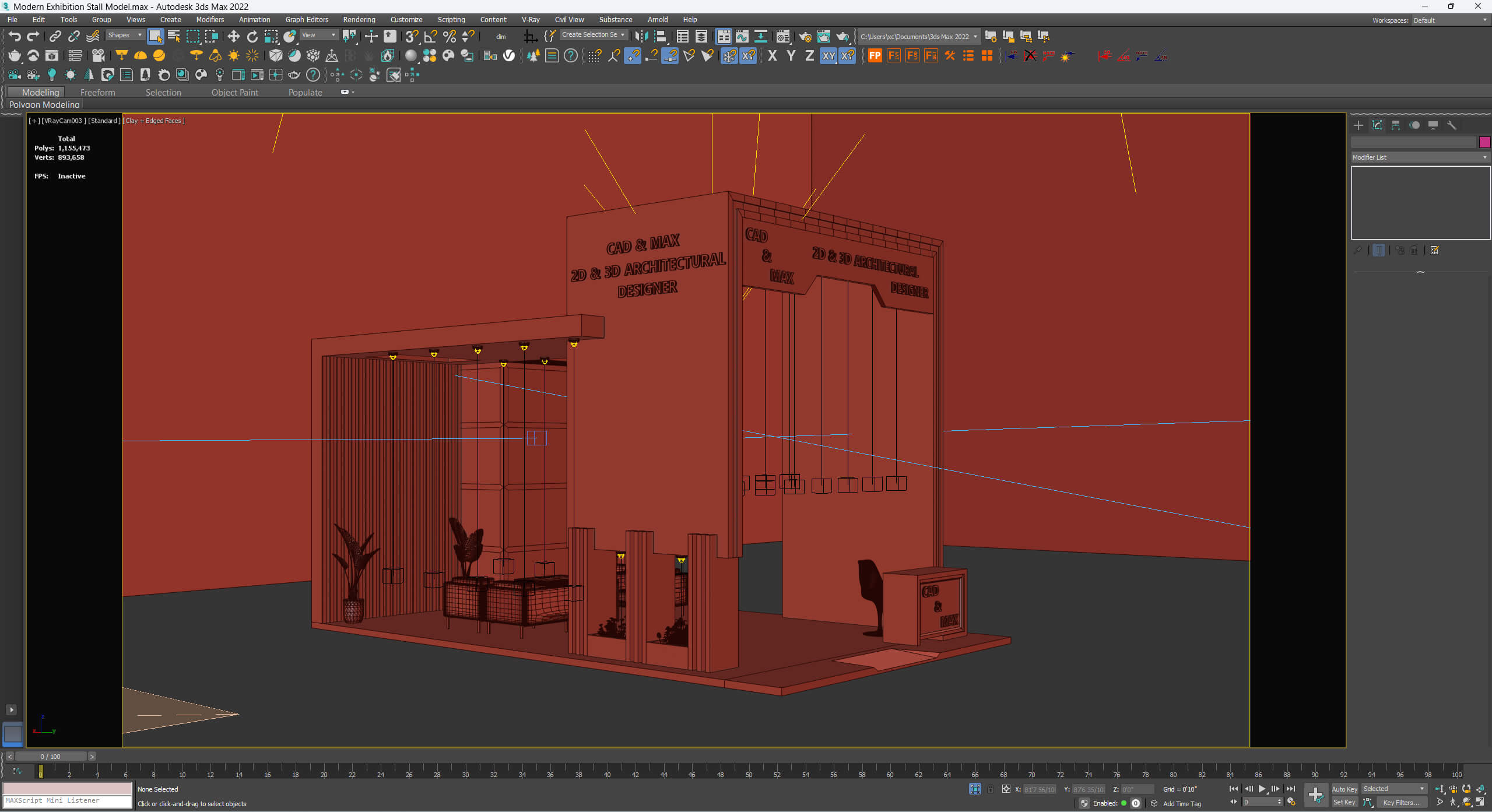The width and height of the screenshot is (1492, 812).
Task: Click the Clay + Edged Faces viewport label
Action: pyautogui.click(x=155, y=121)
